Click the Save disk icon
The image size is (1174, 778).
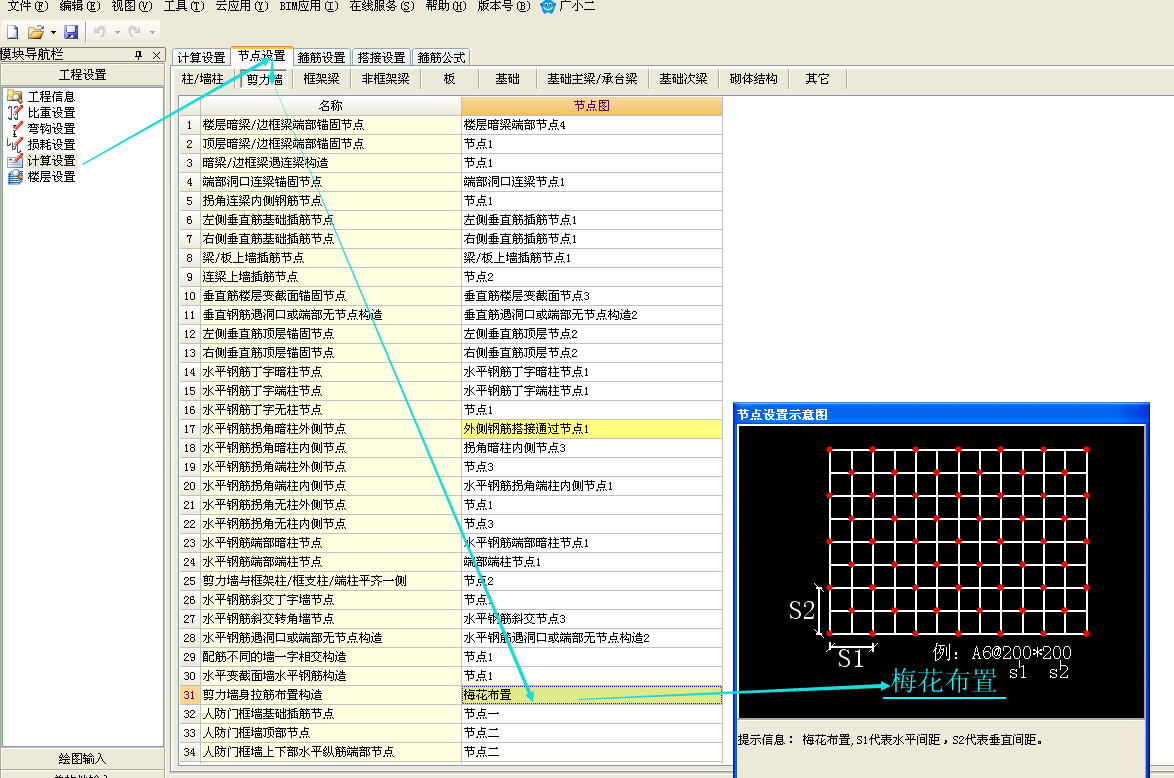tap(71, 32)
